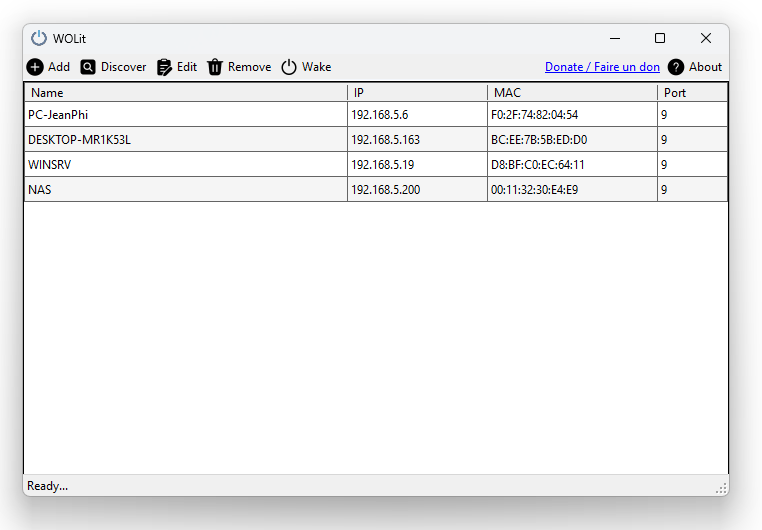
Task: Click the Wake power icon
Action: 289,67
